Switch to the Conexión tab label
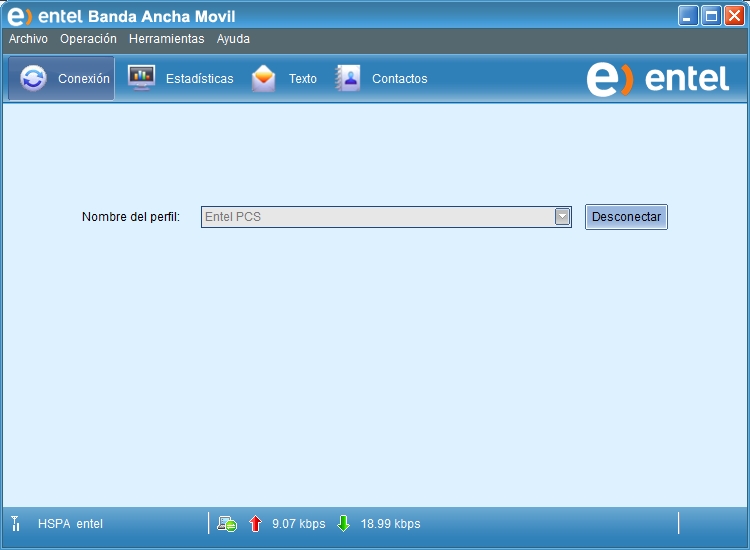 click(x=84, y=78)
